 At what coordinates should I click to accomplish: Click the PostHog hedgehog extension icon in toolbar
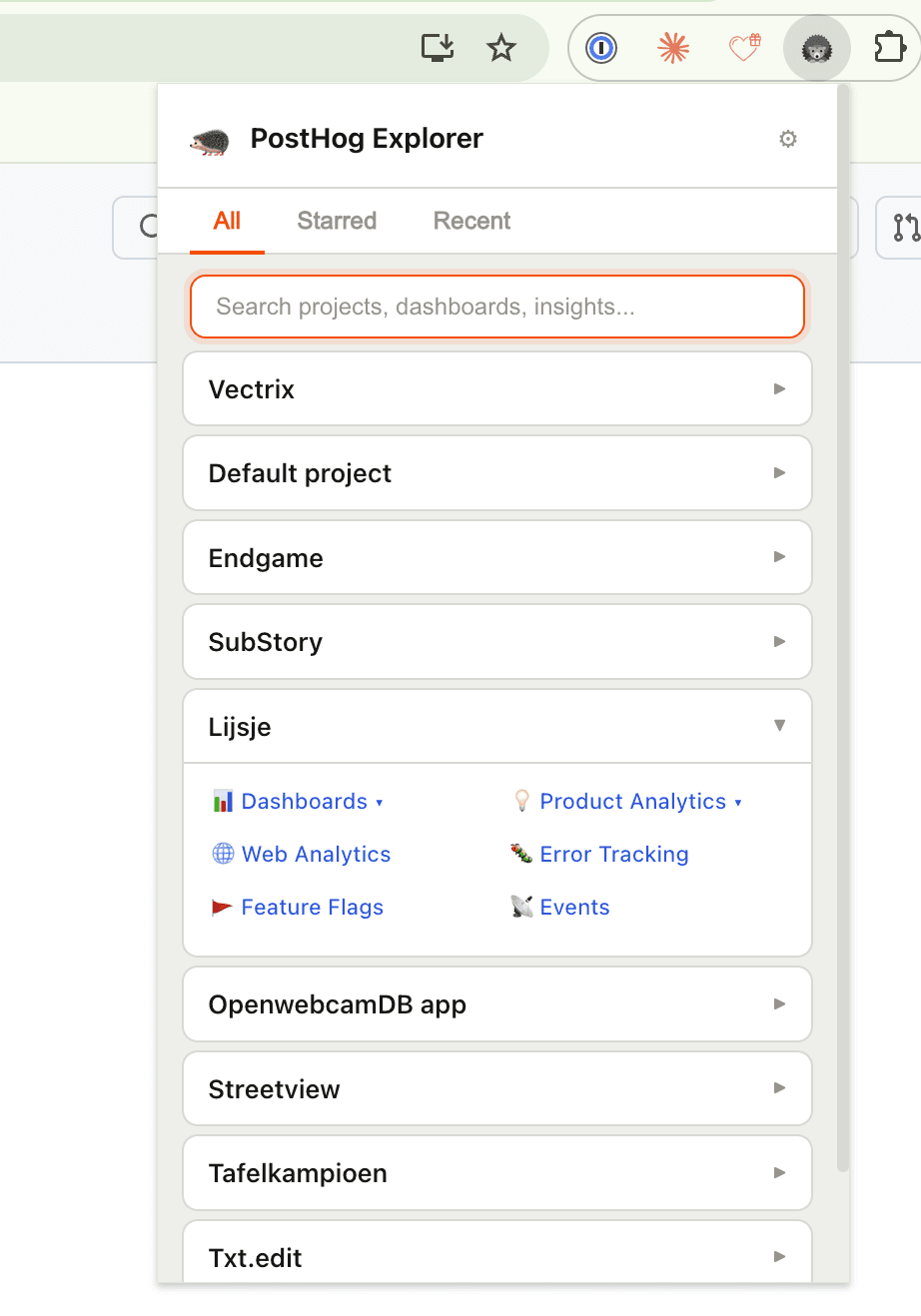pos(817,47)
